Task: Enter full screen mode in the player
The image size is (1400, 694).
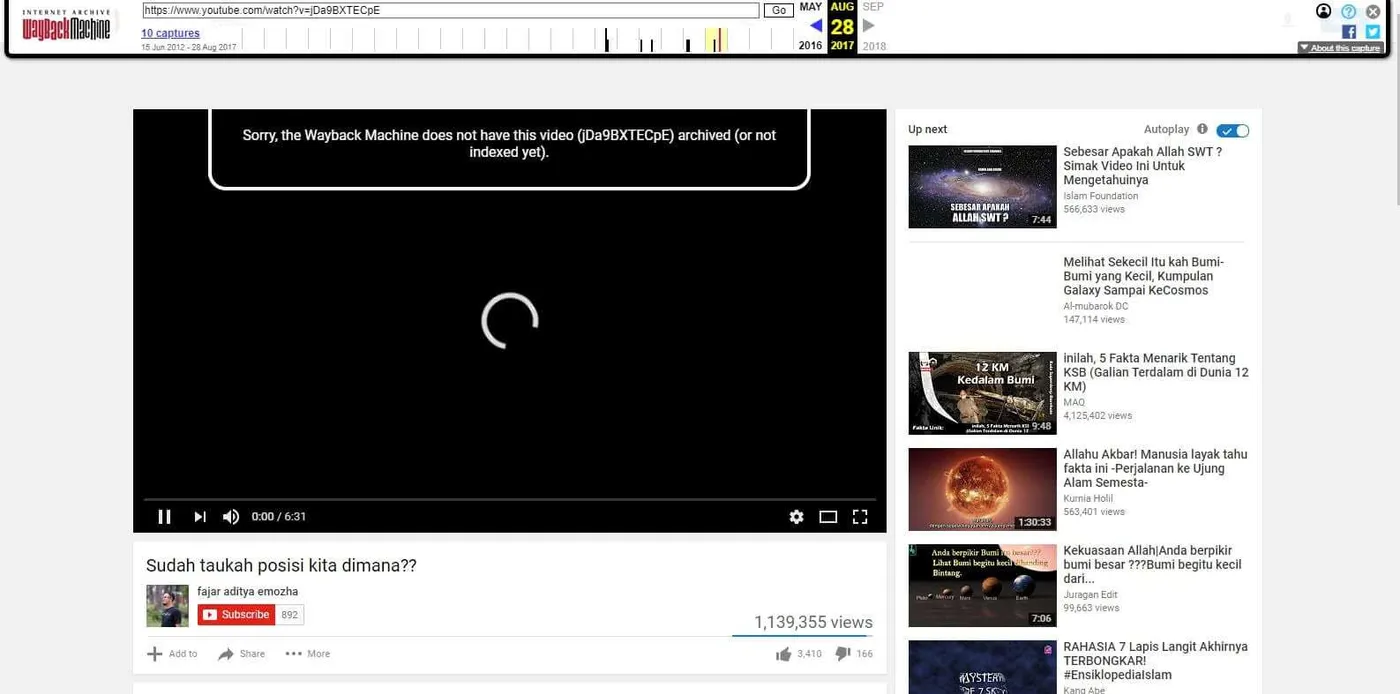Action: (860, 517)
